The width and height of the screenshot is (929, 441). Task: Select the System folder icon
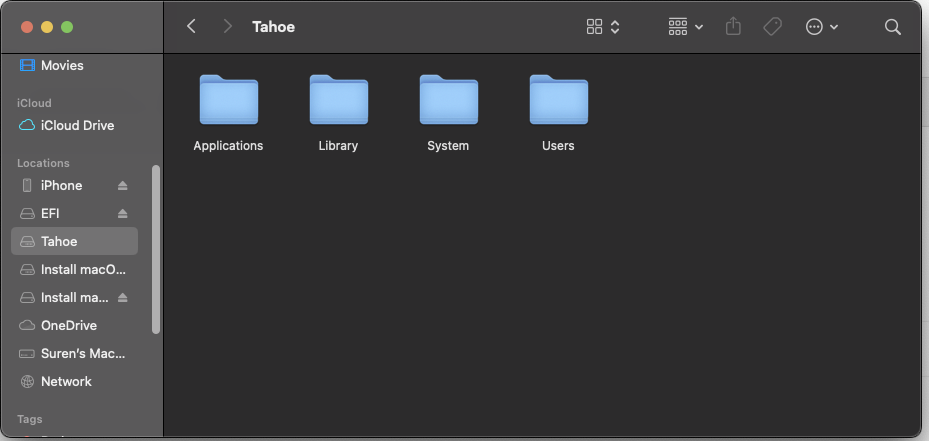pos(449,100)
